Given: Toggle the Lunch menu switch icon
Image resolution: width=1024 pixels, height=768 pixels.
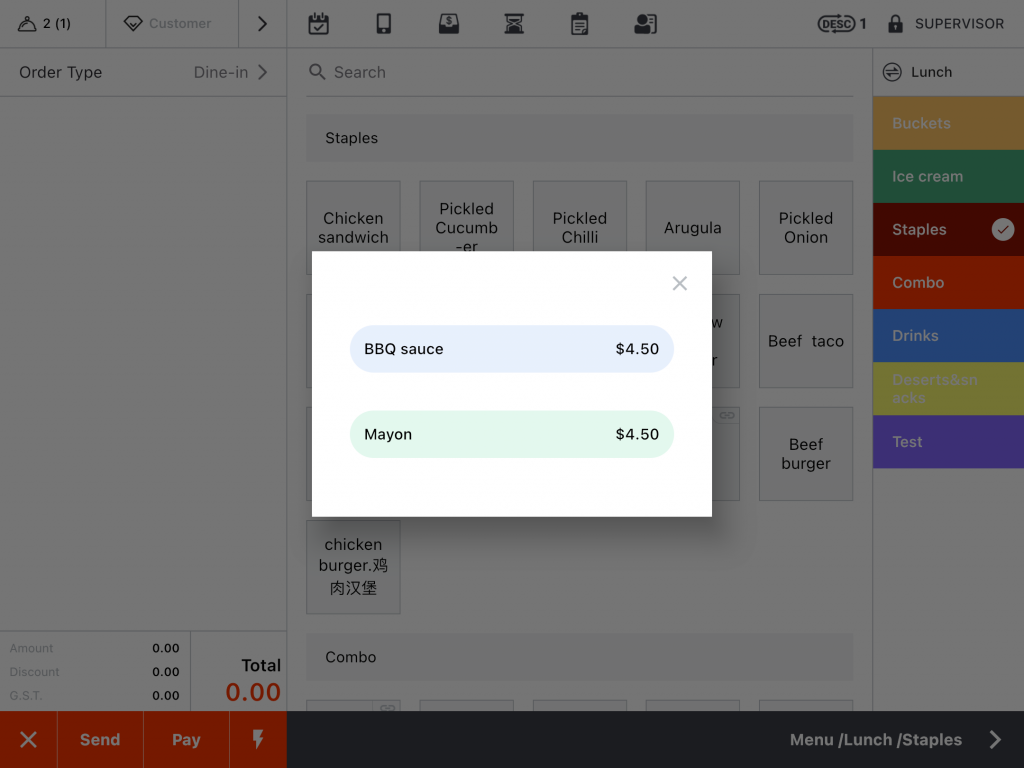Looking at the screenshot, I should pos(892,72).
